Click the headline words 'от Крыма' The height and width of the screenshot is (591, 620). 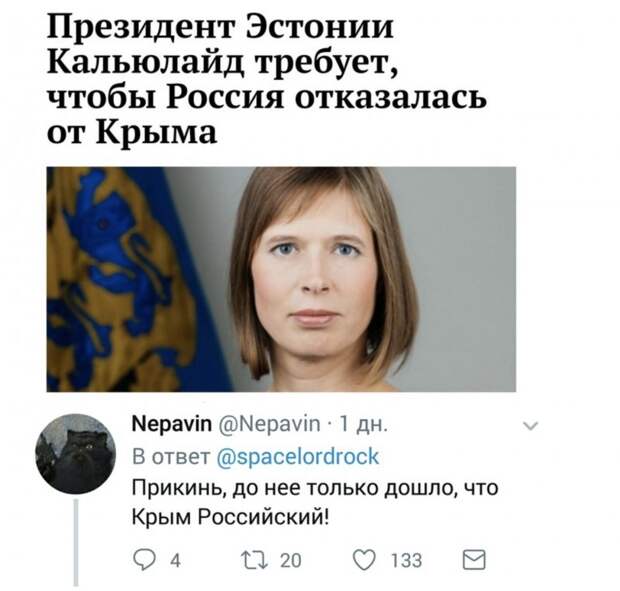click(132, 131)
